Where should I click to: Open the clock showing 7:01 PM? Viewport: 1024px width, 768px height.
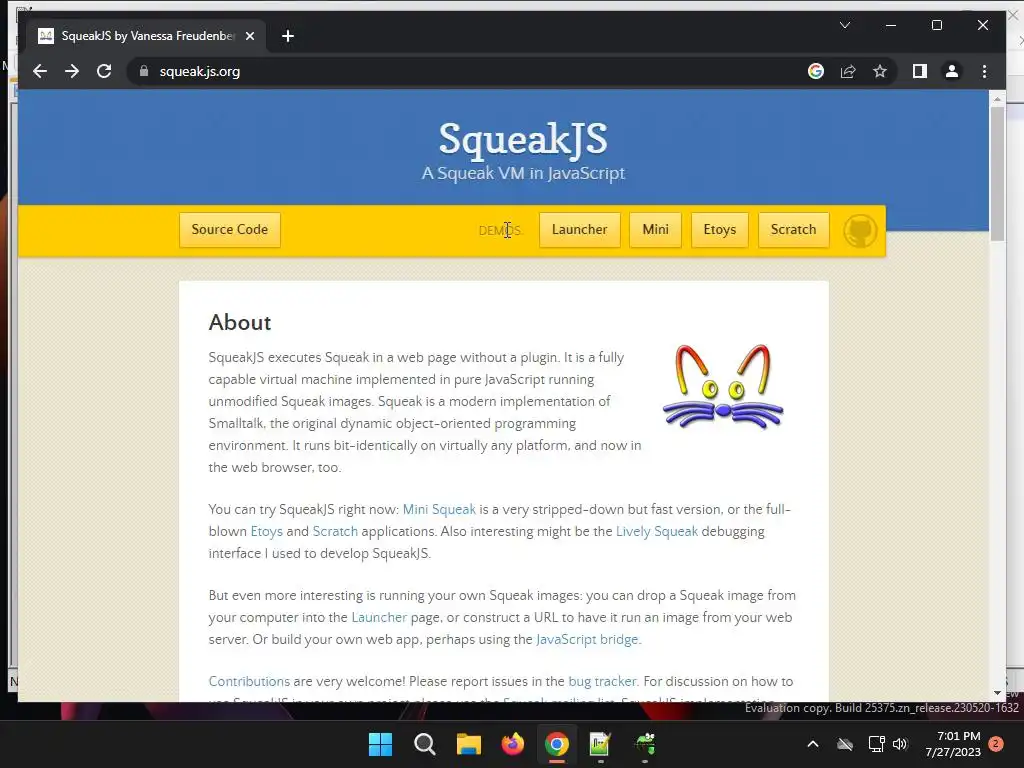[x=953, y=744]
